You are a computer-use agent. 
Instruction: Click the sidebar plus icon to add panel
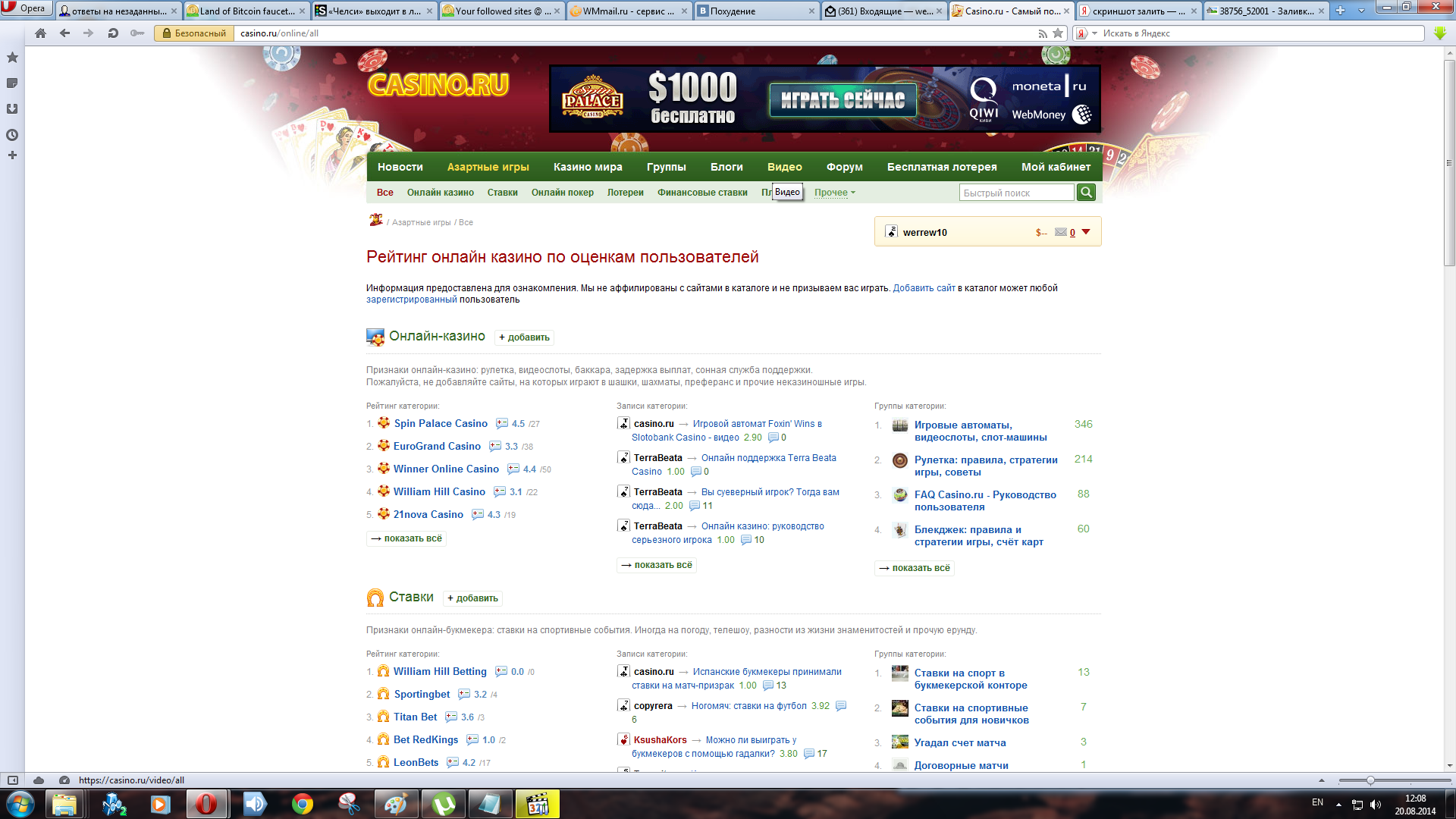12,155
